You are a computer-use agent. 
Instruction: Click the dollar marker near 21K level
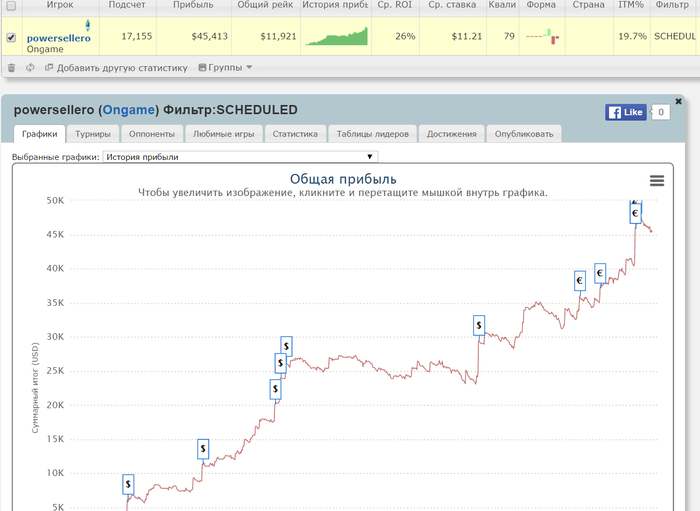275,389
